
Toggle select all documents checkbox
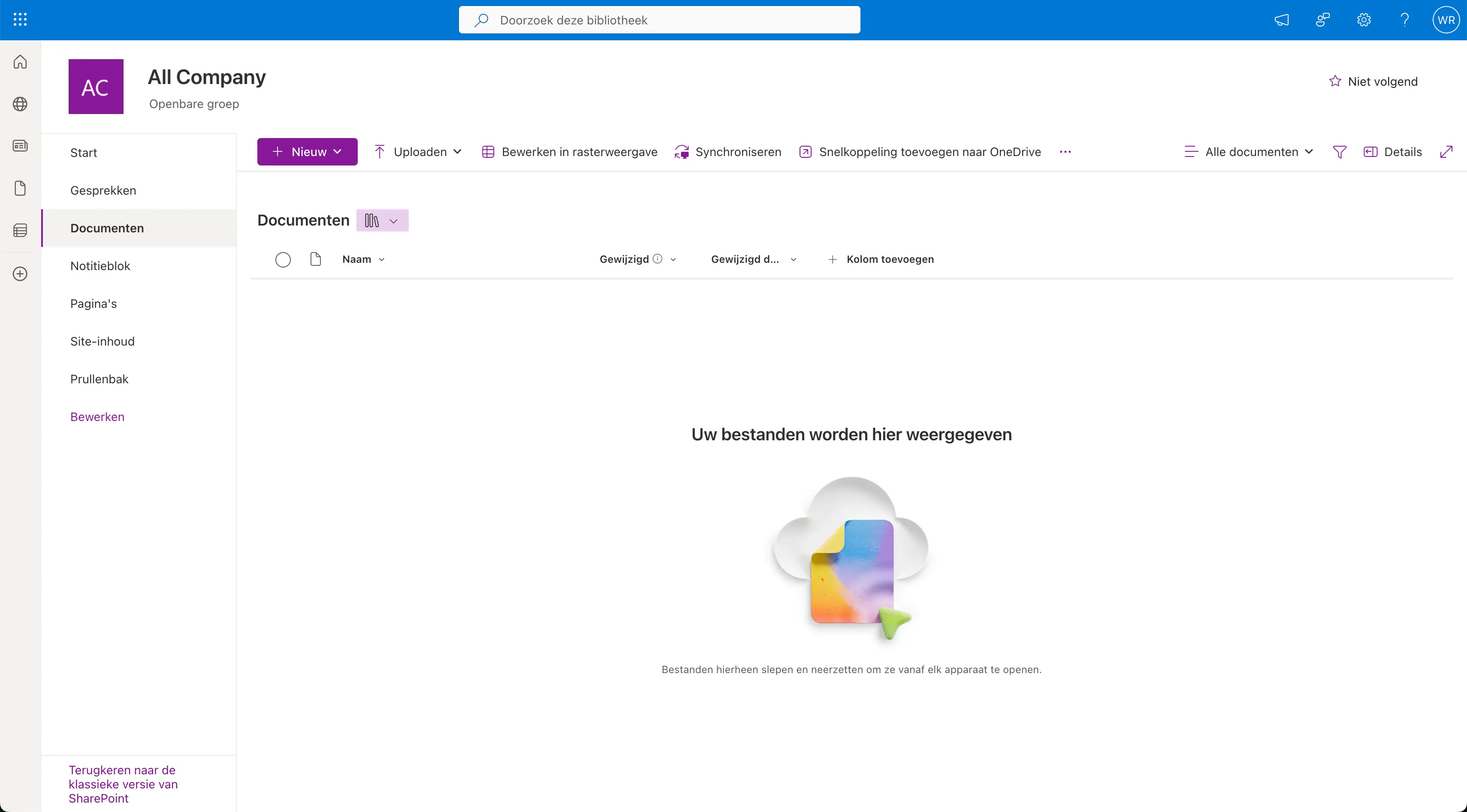coord(283,259)
